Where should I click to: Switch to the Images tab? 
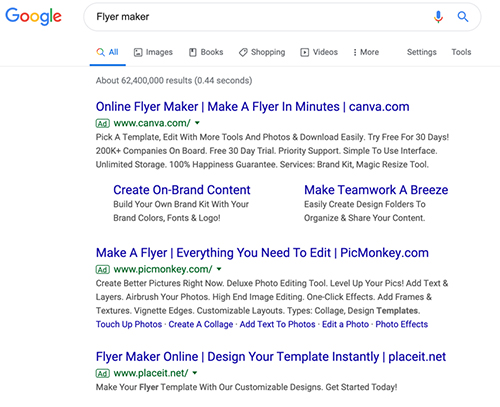pos(153,52)
